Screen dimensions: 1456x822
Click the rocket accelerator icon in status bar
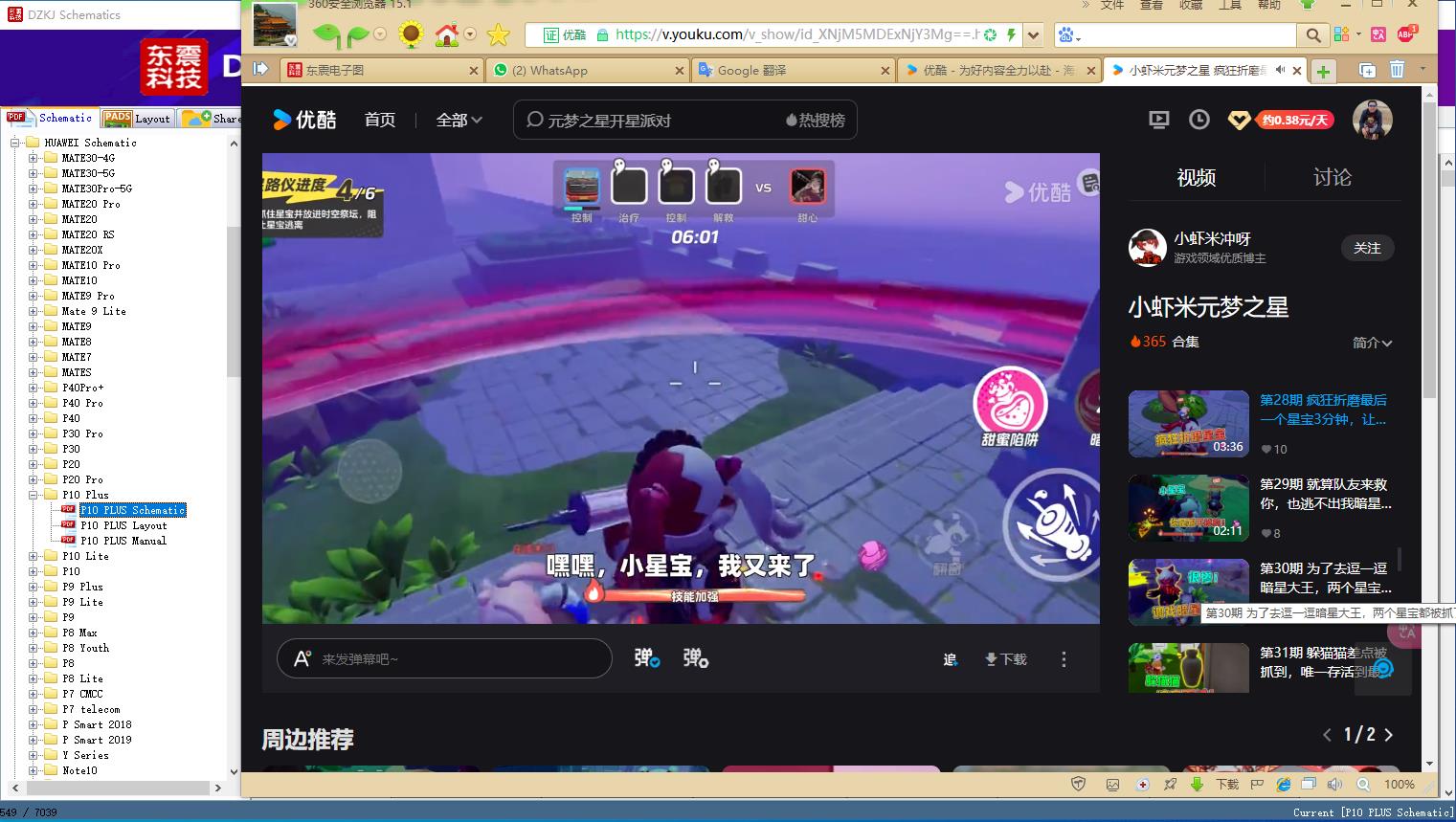pyautogui.click(x=1170, y=784)
